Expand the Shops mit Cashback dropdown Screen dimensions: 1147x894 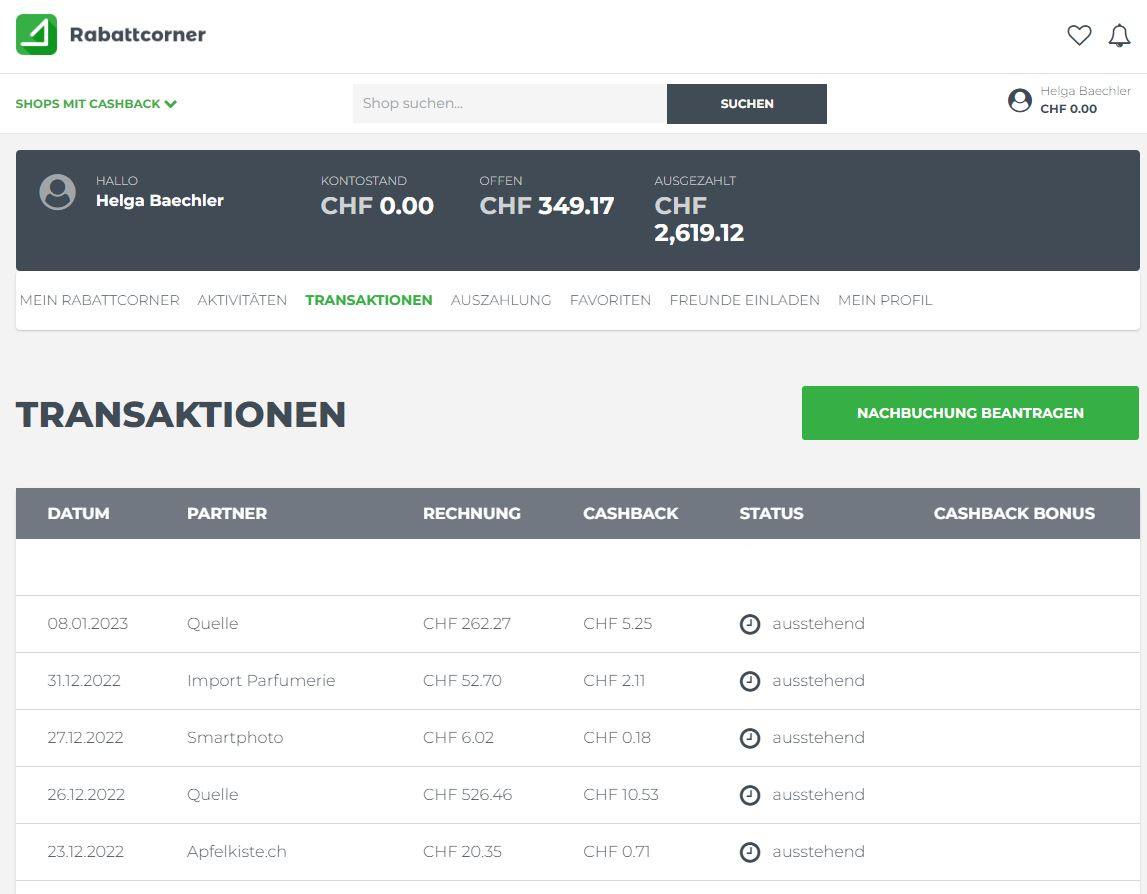[x=96, y=104]
